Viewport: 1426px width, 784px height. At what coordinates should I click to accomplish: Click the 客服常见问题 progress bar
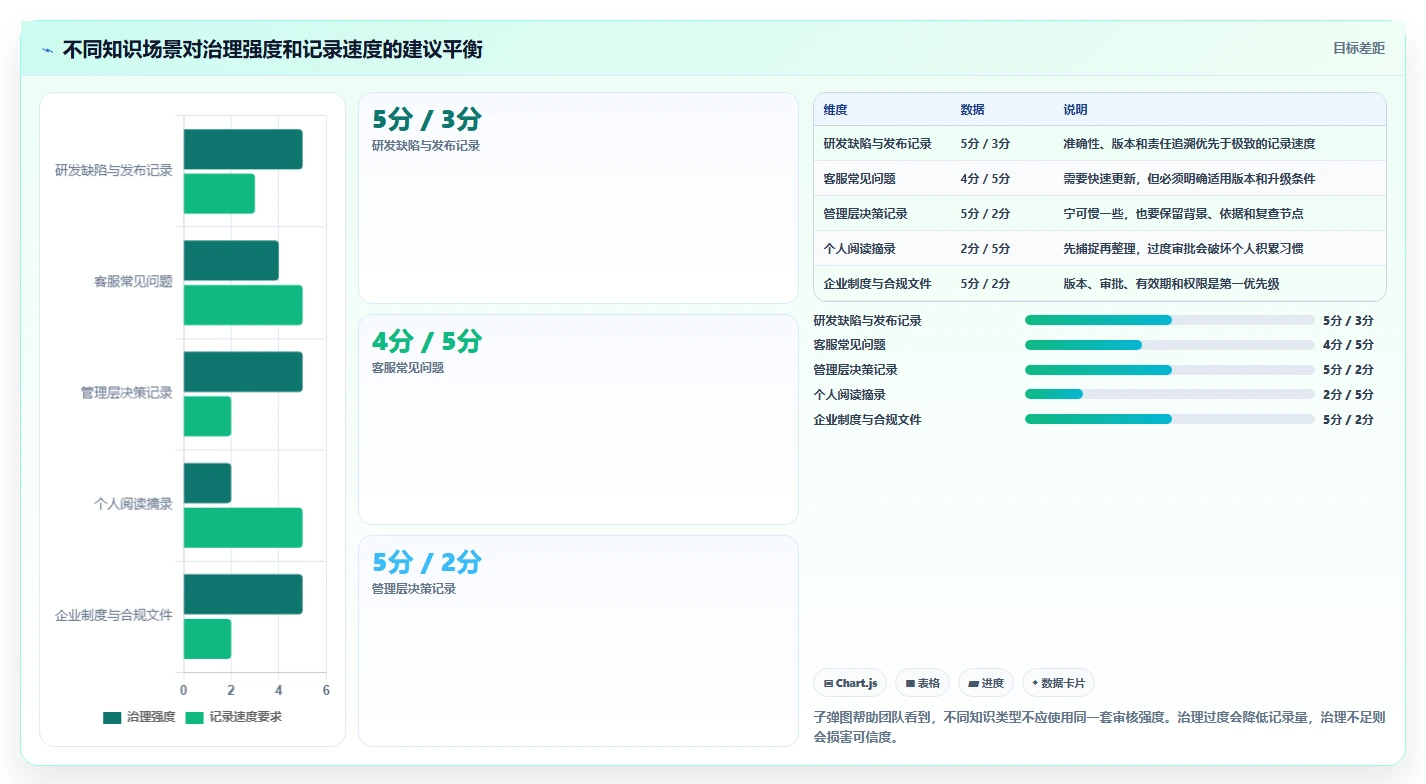pos(1170,345)
